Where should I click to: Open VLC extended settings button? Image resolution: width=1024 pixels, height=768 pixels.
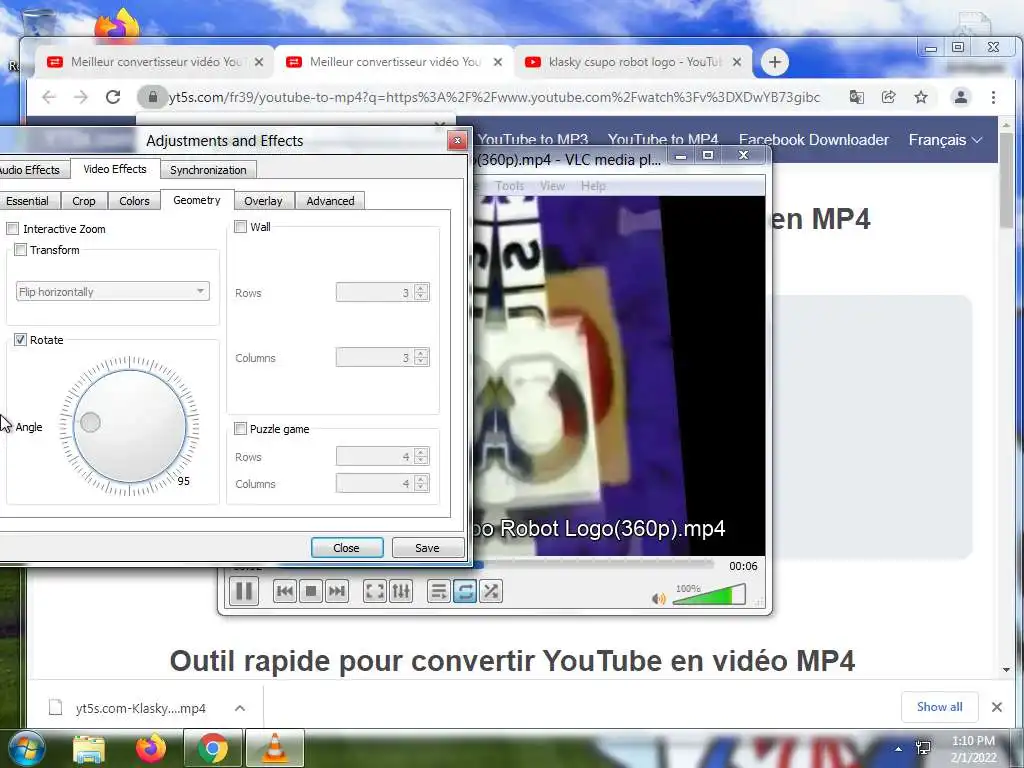click(x=400, y=591)
